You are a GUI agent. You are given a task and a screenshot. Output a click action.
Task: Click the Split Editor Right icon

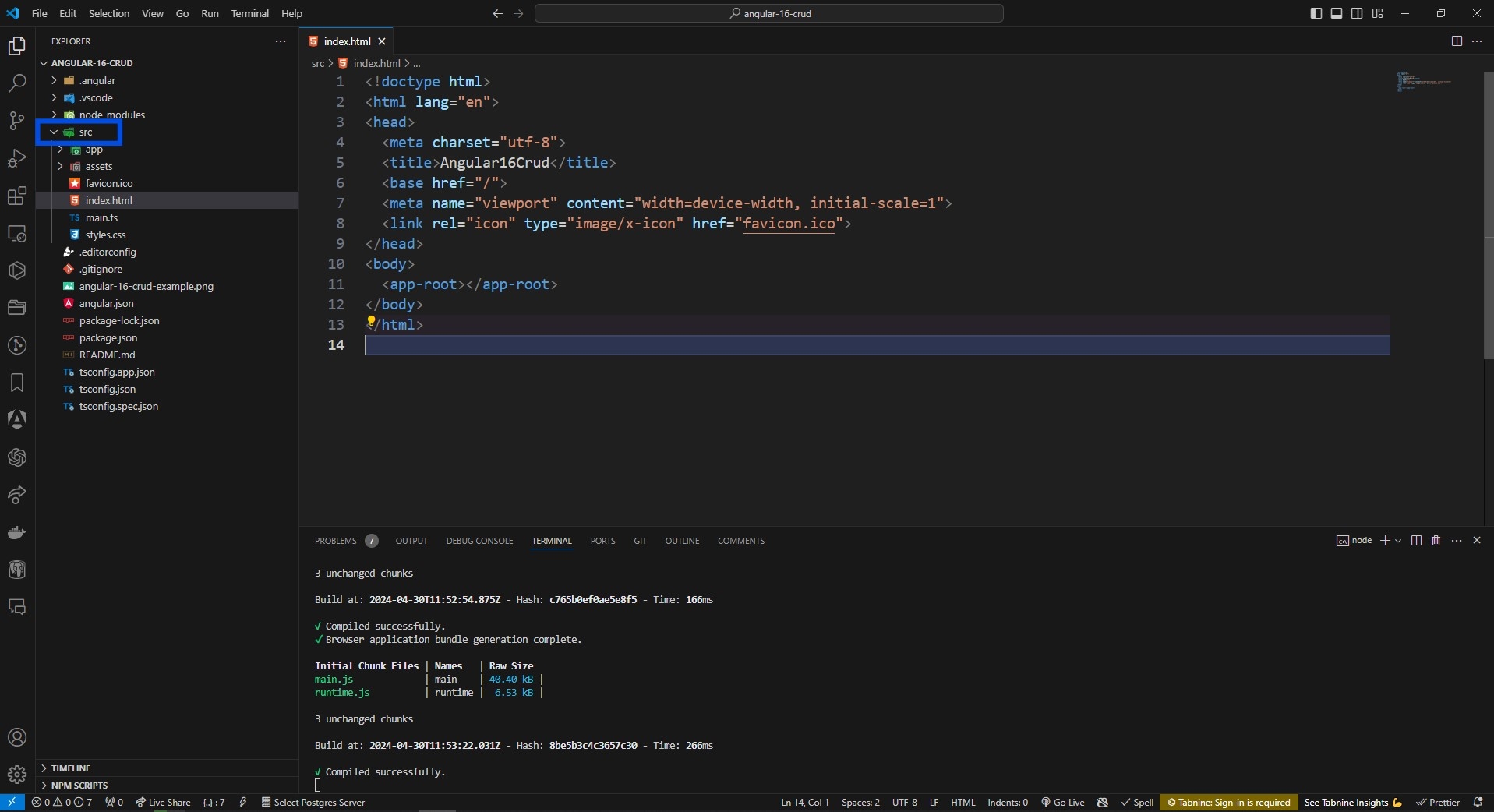[1457, 41]
